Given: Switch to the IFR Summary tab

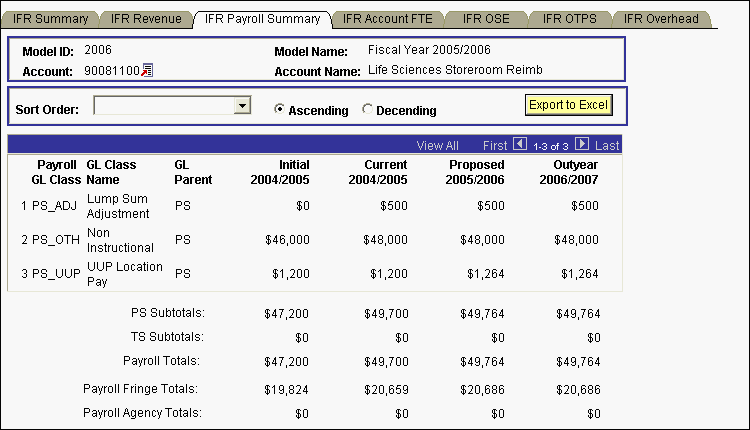Looking at the screenshot, I should point(49,19).
